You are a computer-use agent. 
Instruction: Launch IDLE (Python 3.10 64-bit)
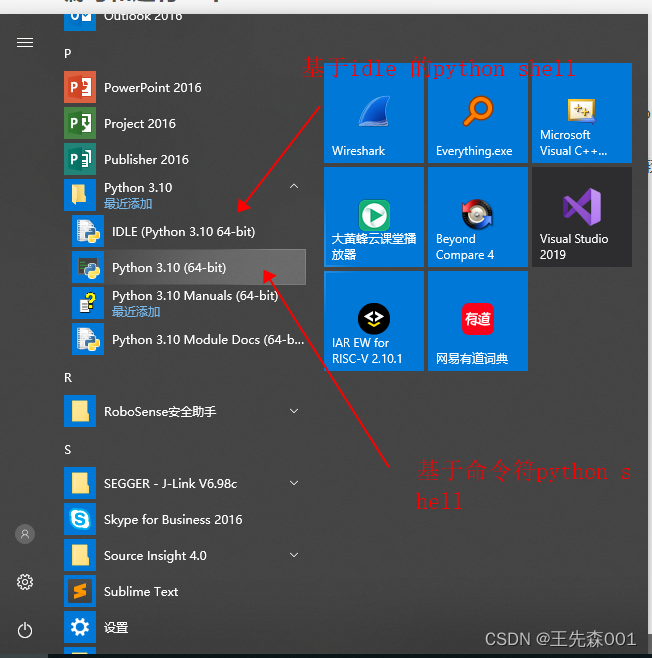[189, 231]
